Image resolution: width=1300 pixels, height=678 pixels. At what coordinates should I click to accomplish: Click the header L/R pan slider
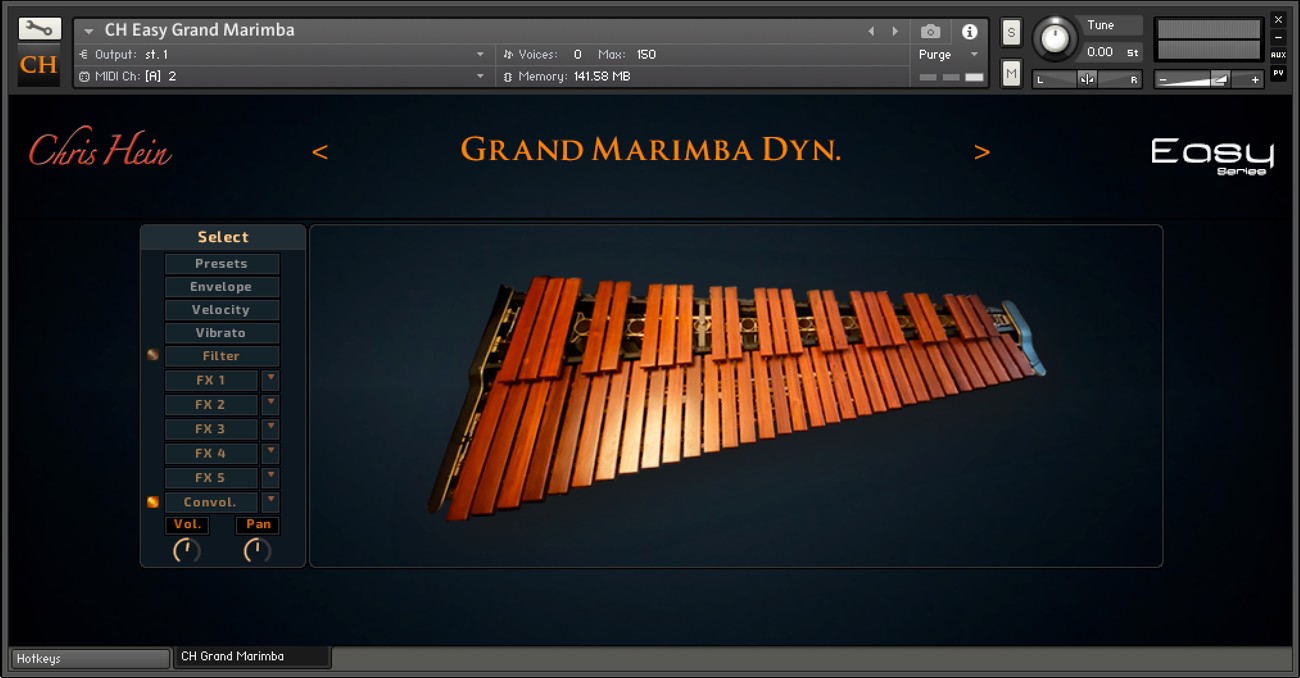1087,80
